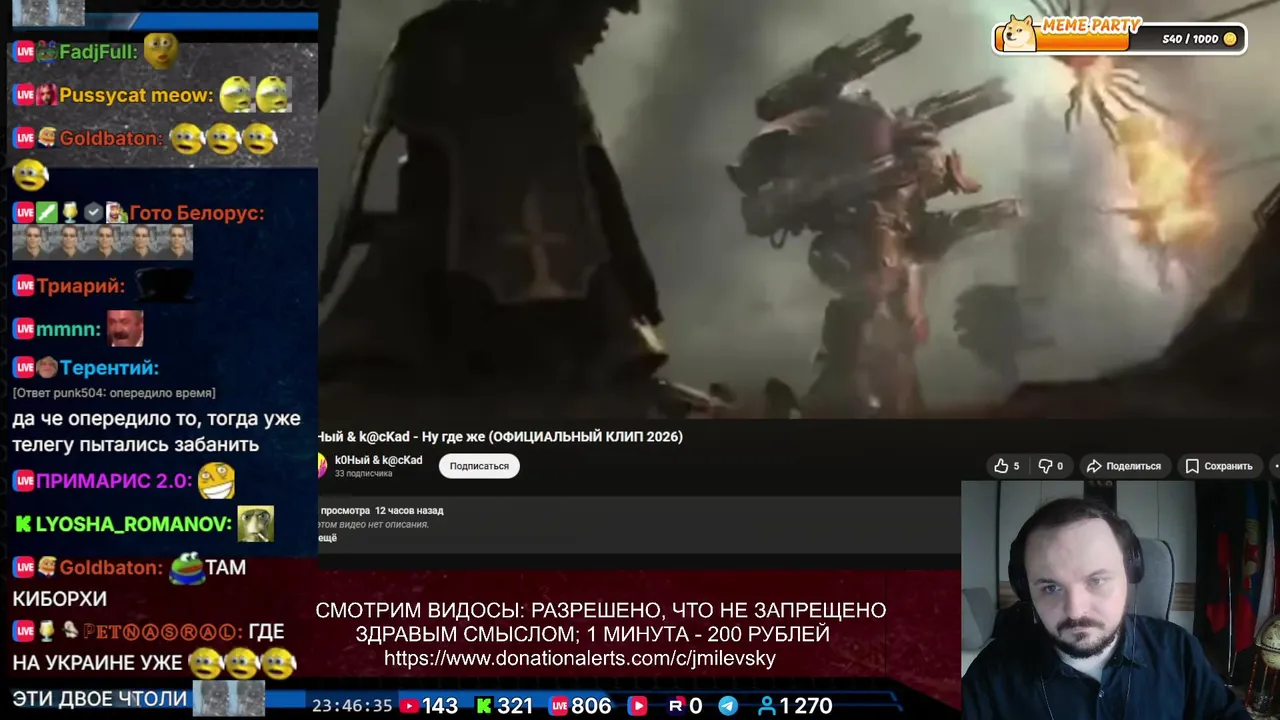Click the Kick badge beside LYOSHA_ROMANOV
This screenshot has height=720, width=1280.
(x=23, y=524)
